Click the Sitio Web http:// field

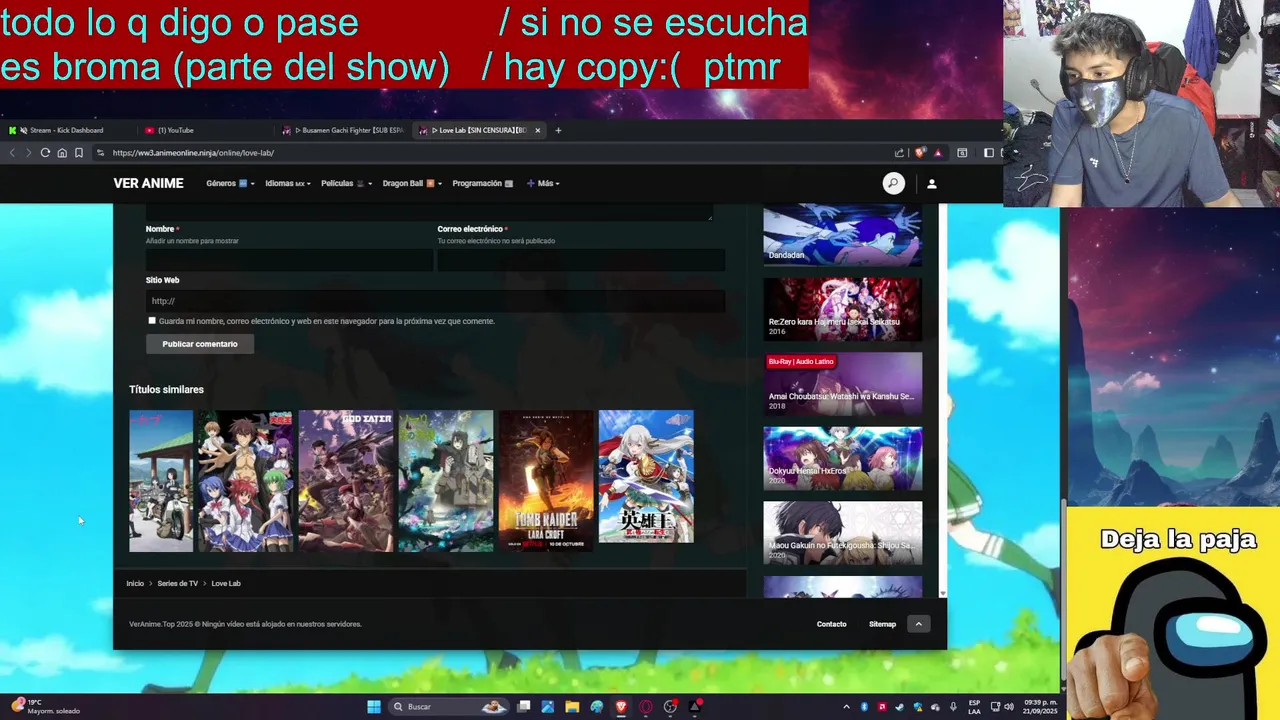[x=435, y=301]
